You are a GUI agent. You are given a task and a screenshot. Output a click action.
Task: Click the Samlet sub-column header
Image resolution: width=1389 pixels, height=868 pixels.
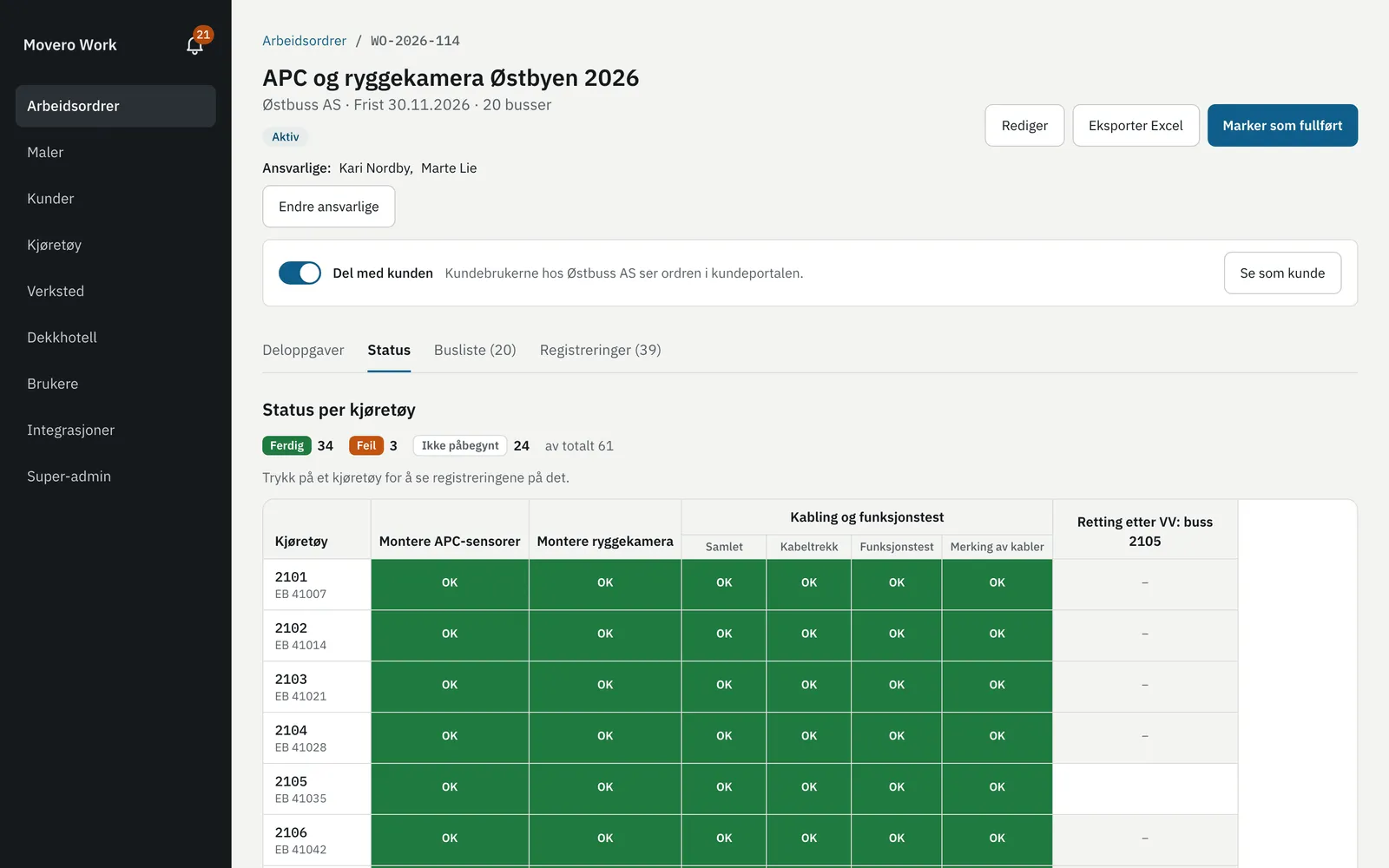[x=724, y=547]
